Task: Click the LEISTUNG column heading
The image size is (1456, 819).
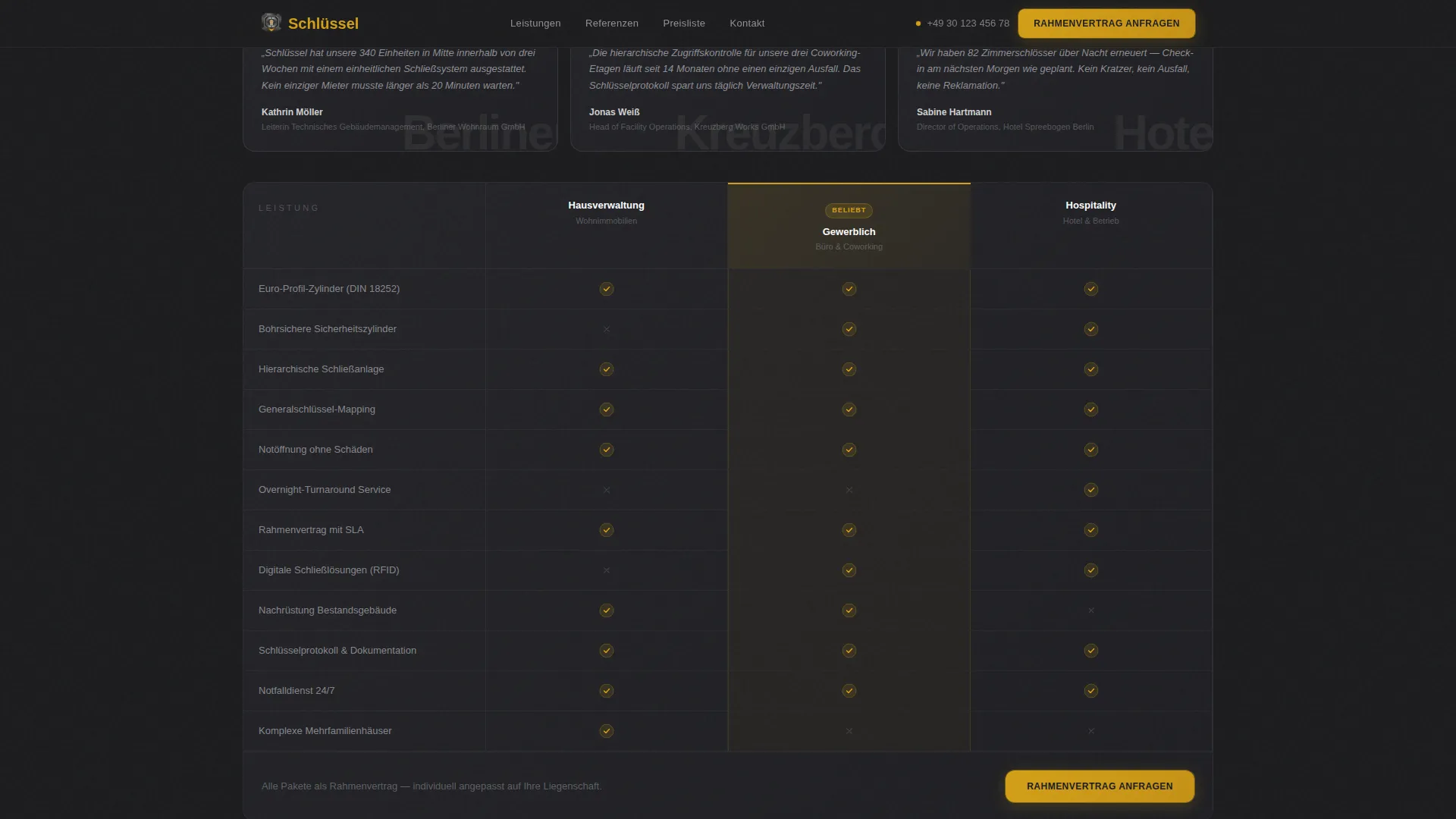Action: (x=289, y=208)
